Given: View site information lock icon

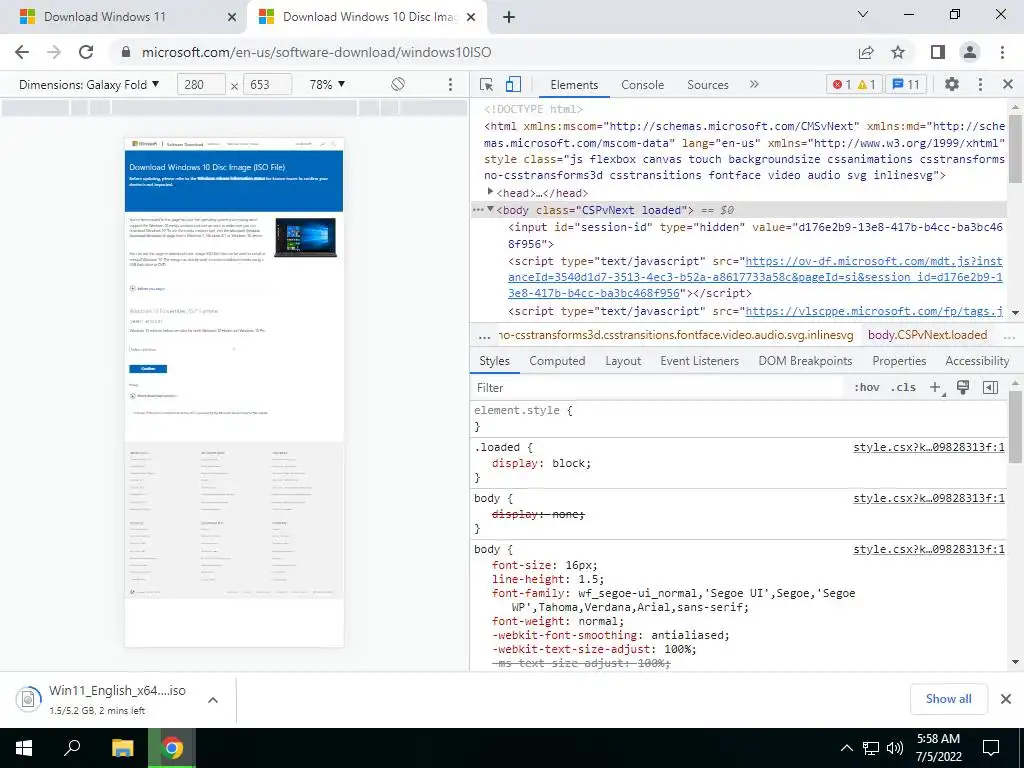Looking at the screenshot, I should (x=126, y=52).
